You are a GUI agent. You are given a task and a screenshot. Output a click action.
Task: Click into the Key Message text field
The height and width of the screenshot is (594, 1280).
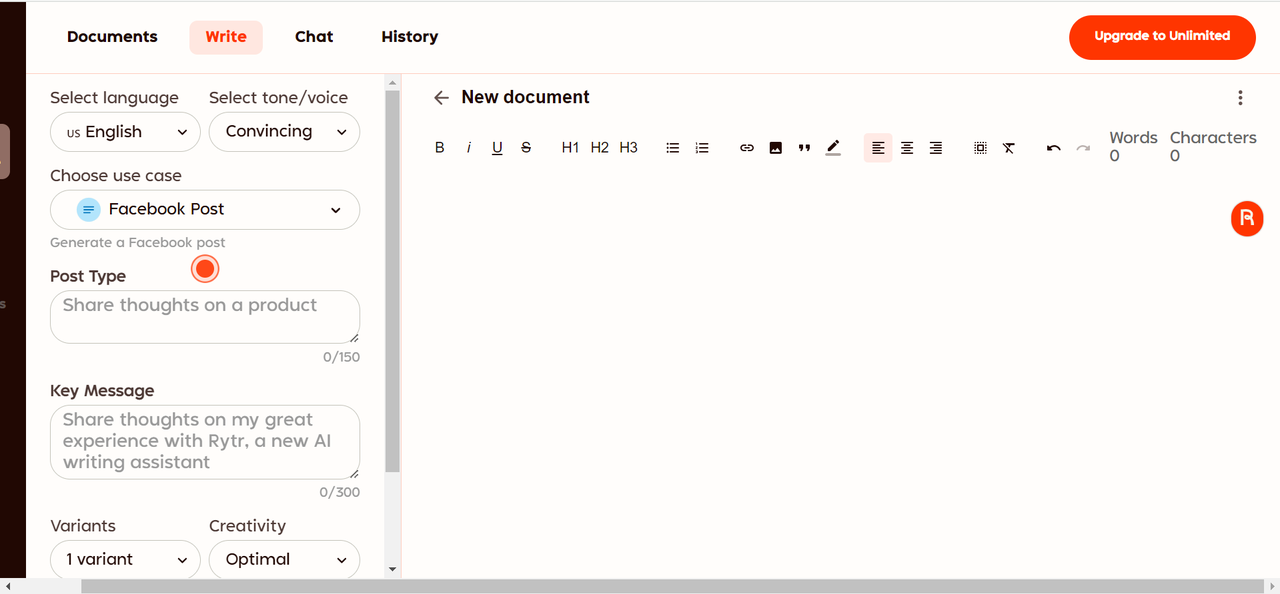(x=205, y=442)
